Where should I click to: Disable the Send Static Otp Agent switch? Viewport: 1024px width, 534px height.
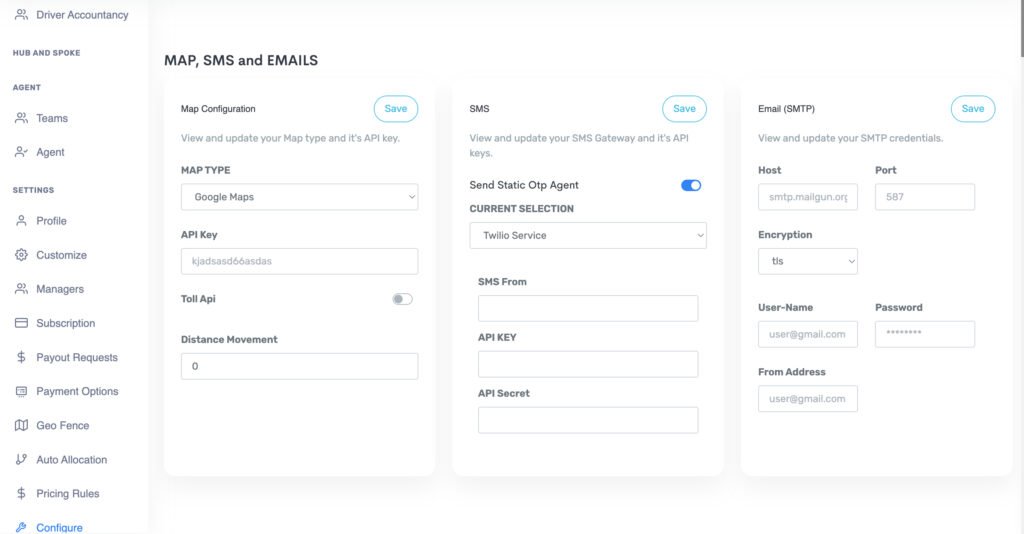(691, 185)
